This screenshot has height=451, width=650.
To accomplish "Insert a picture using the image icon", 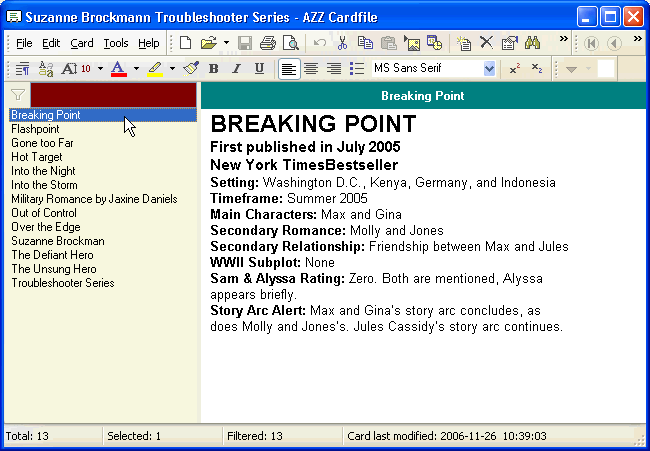I will tap(412, 43).
